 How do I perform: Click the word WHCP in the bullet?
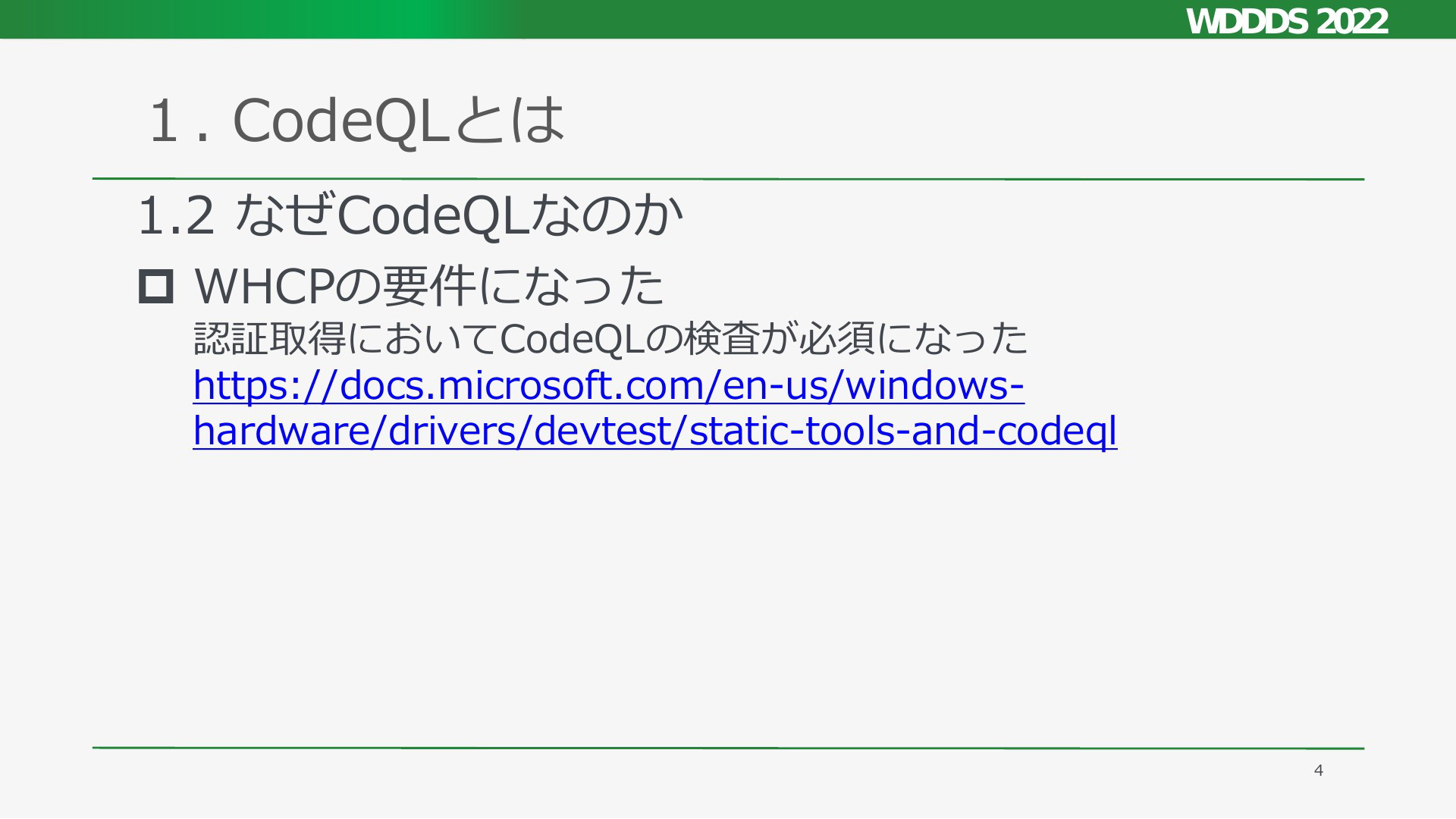264,286
